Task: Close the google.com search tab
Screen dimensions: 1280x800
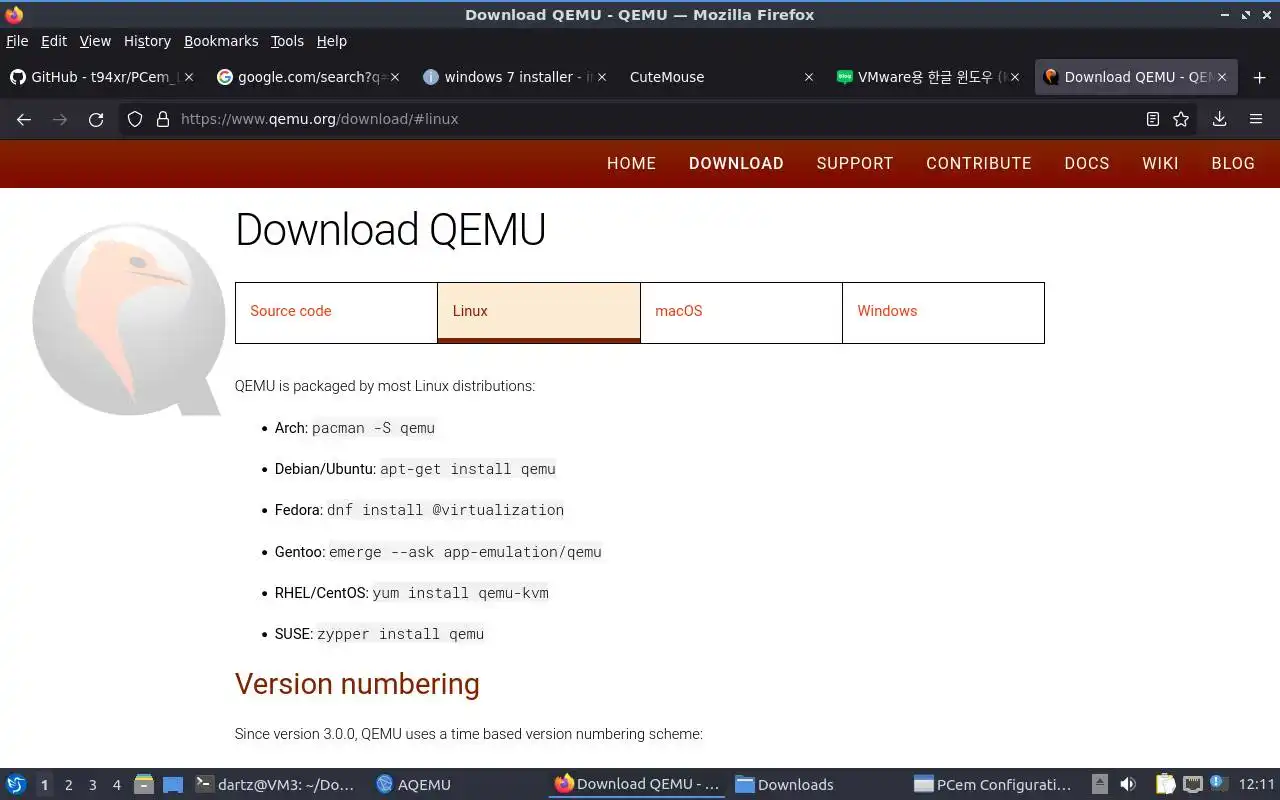Action: 395,77
